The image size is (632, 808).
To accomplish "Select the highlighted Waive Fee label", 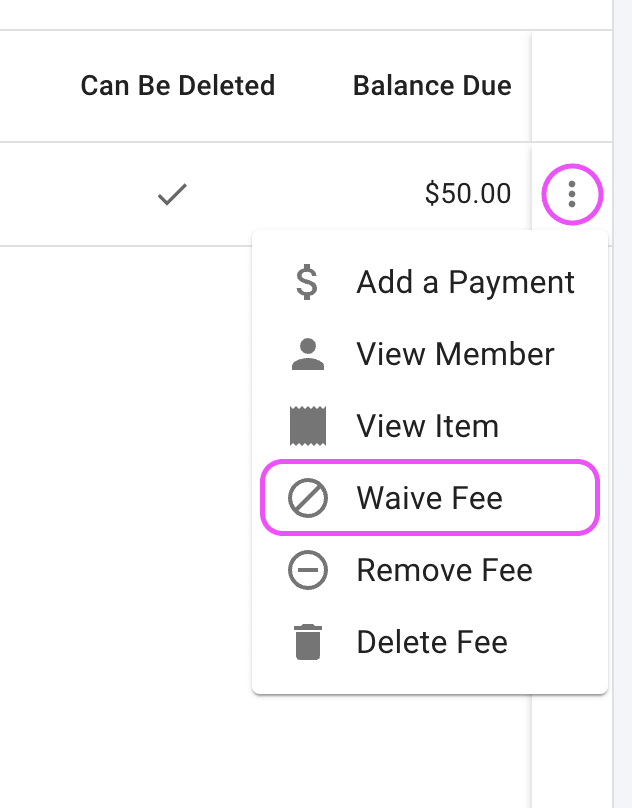I will coord(429,498).
